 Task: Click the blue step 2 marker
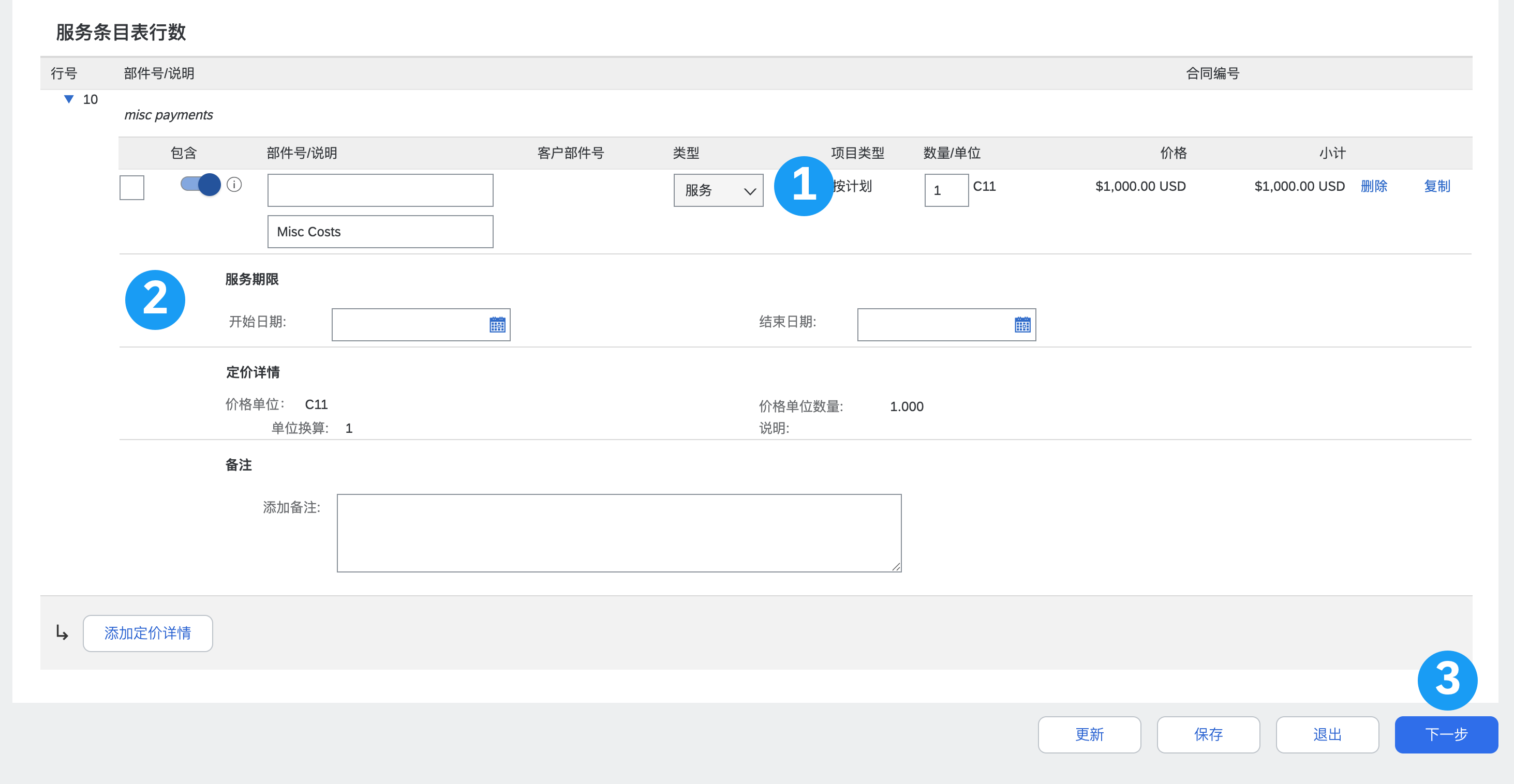coord(155,299)
